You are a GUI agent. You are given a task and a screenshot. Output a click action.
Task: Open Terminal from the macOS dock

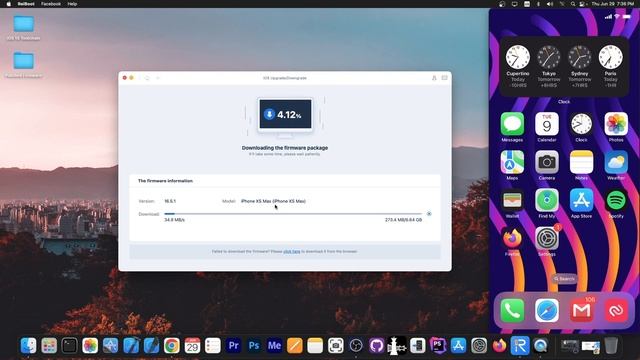(x=69, y=346)
